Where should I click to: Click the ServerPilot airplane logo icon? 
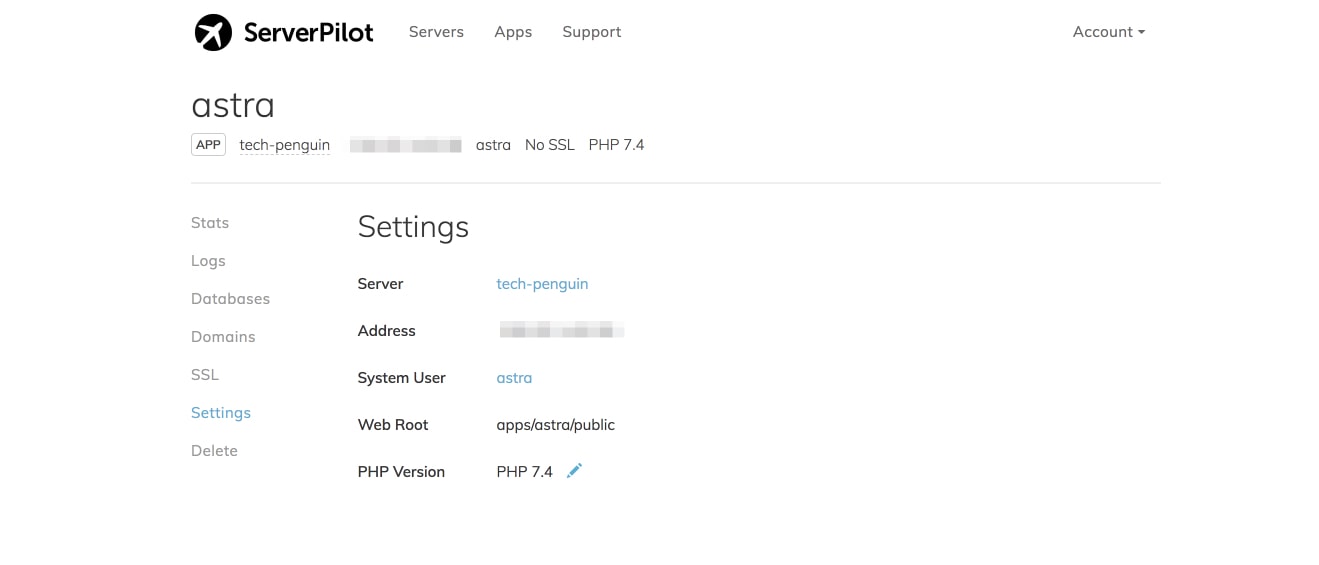213,32
